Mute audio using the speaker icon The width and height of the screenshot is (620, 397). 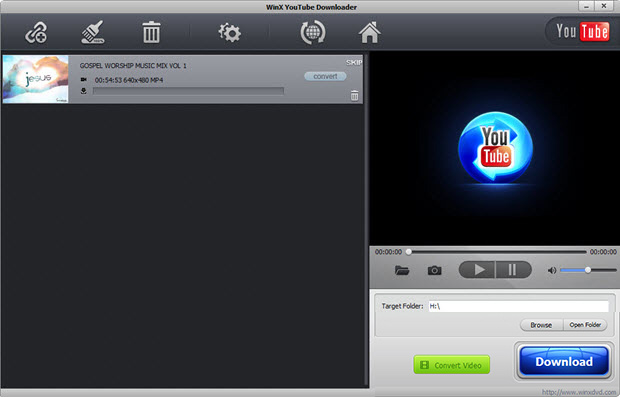coord(552,270)
